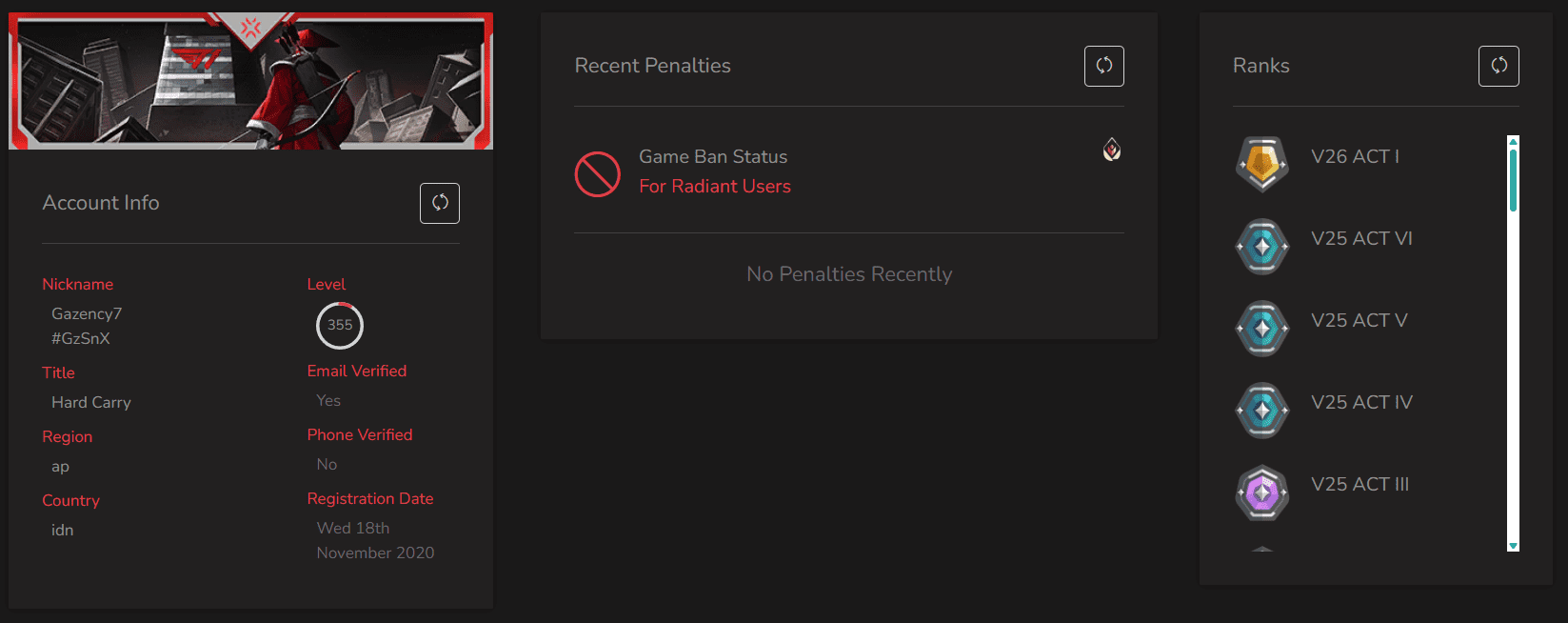Click the Radiant icon beside Game Ban Status

coord(1112,150)
